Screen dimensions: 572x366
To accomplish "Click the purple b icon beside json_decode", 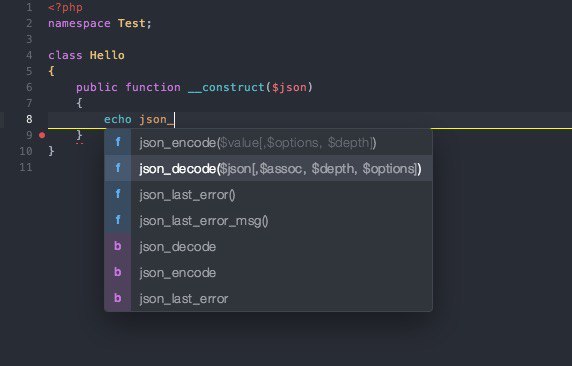I will tap(117, 246).
